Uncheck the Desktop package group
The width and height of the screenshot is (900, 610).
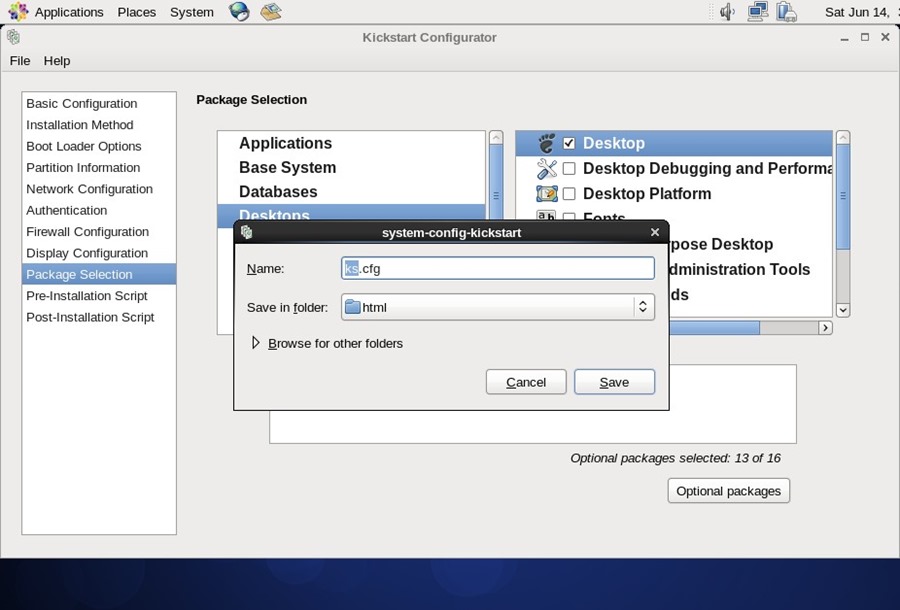(569, 143)
